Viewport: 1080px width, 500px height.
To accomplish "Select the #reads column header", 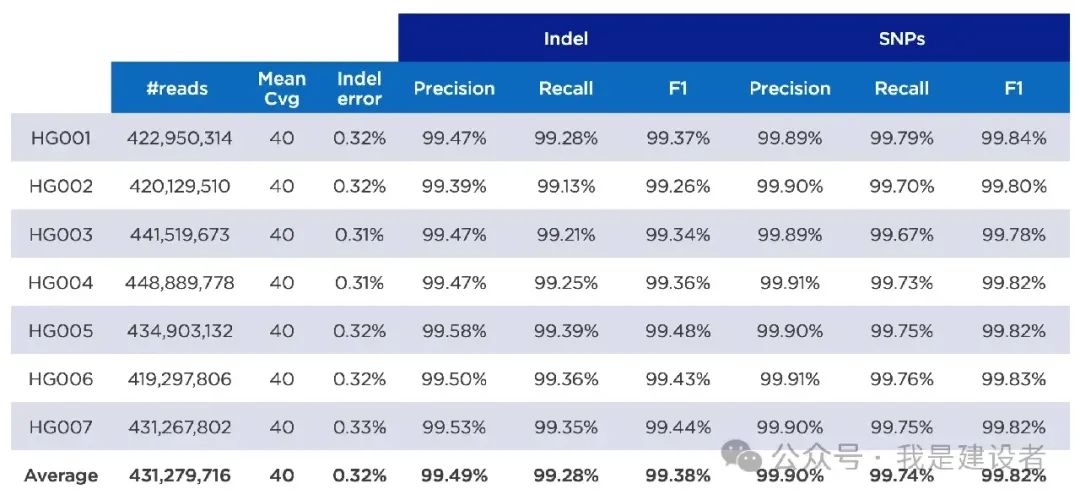I will point(177,88).
